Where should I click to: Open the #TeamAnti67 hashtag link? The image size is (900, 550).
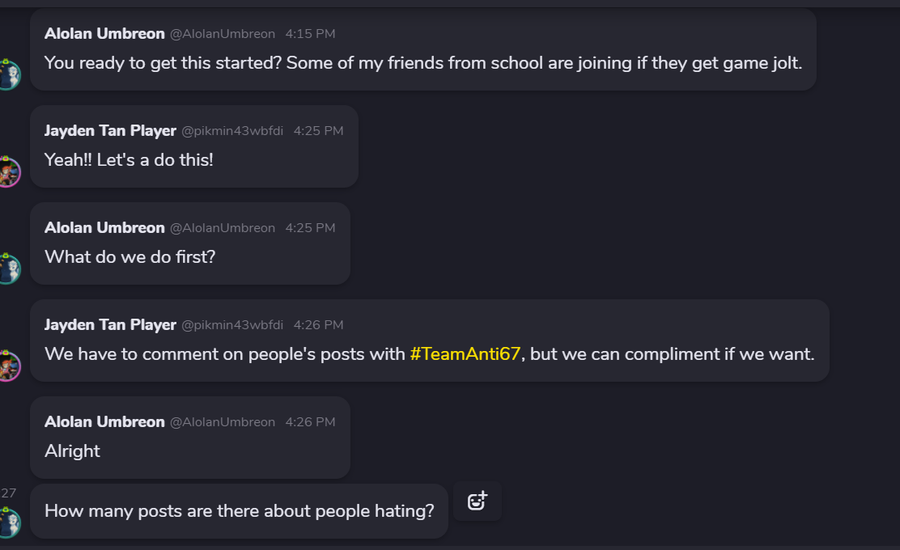tap(465, 354)
